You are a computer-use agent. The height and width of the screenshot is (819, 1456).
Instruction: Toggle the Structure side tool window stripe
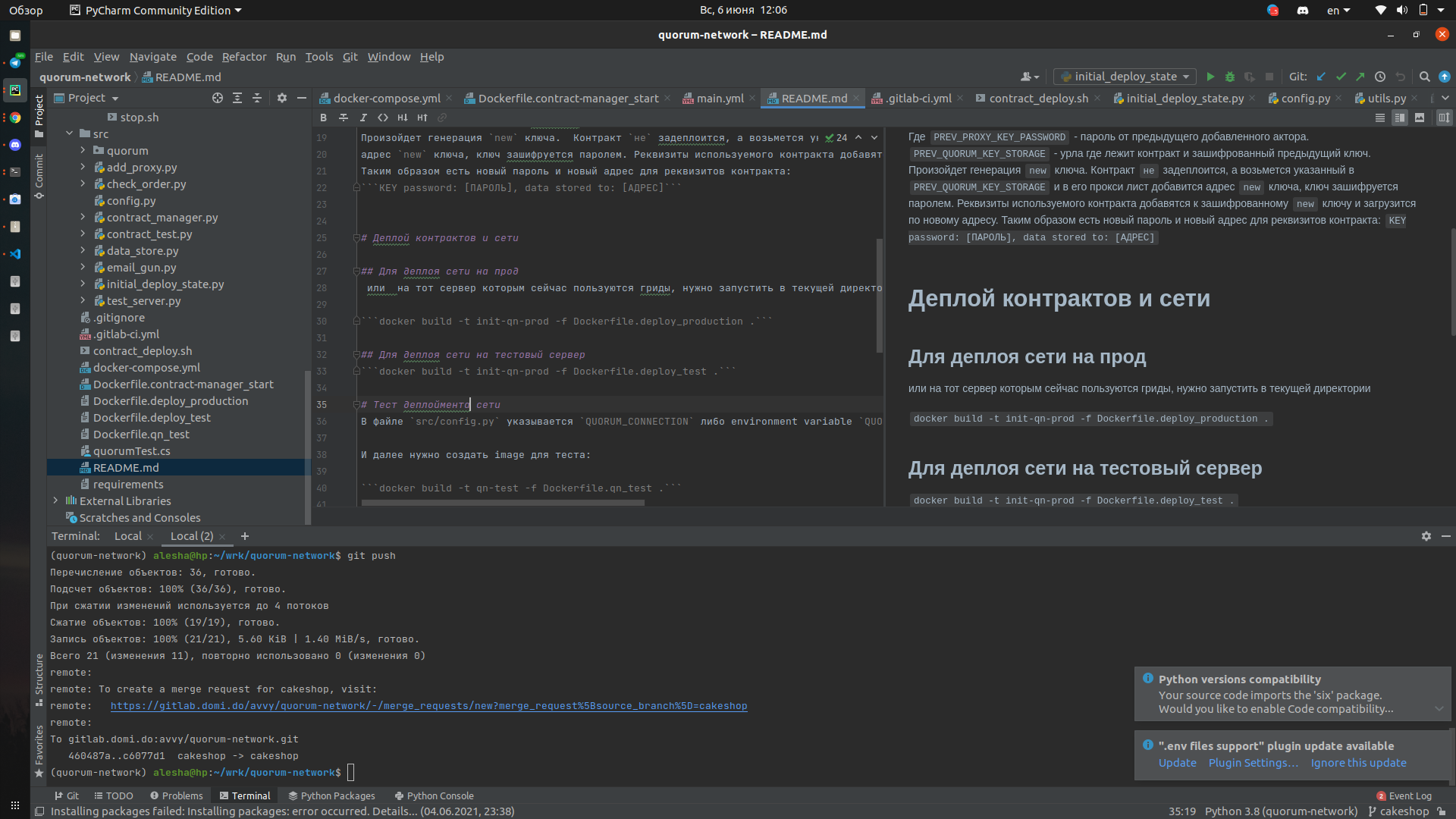pos(39,679)
